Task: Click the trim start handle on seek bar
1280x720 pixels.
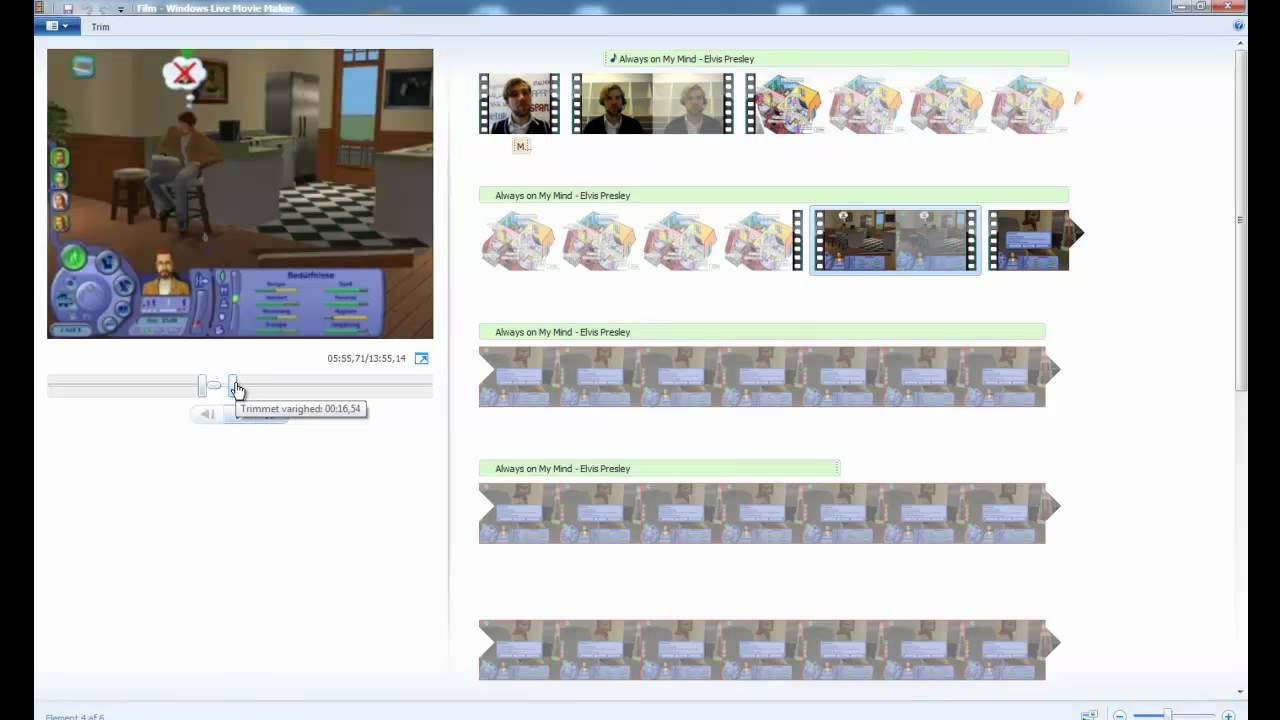Action: point(202,385)
